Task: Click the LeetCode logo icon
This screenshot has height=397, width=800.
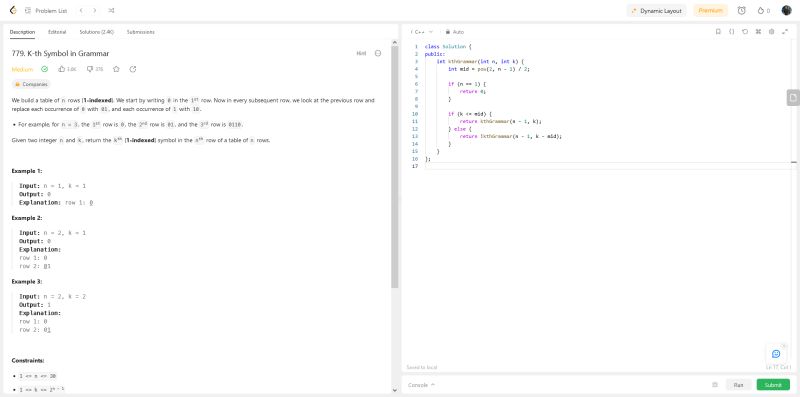Action: (x=13, y=10)
